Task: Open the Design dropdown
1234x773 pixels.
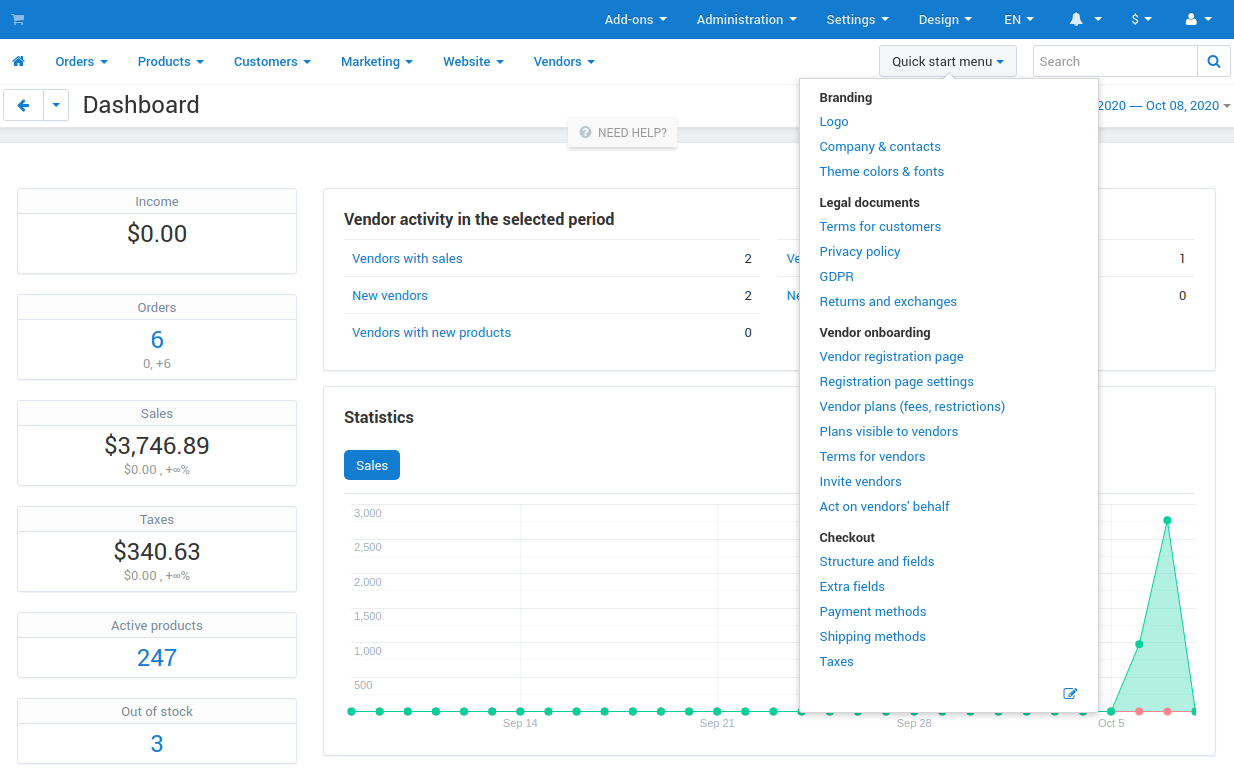Action: point(945,20)
